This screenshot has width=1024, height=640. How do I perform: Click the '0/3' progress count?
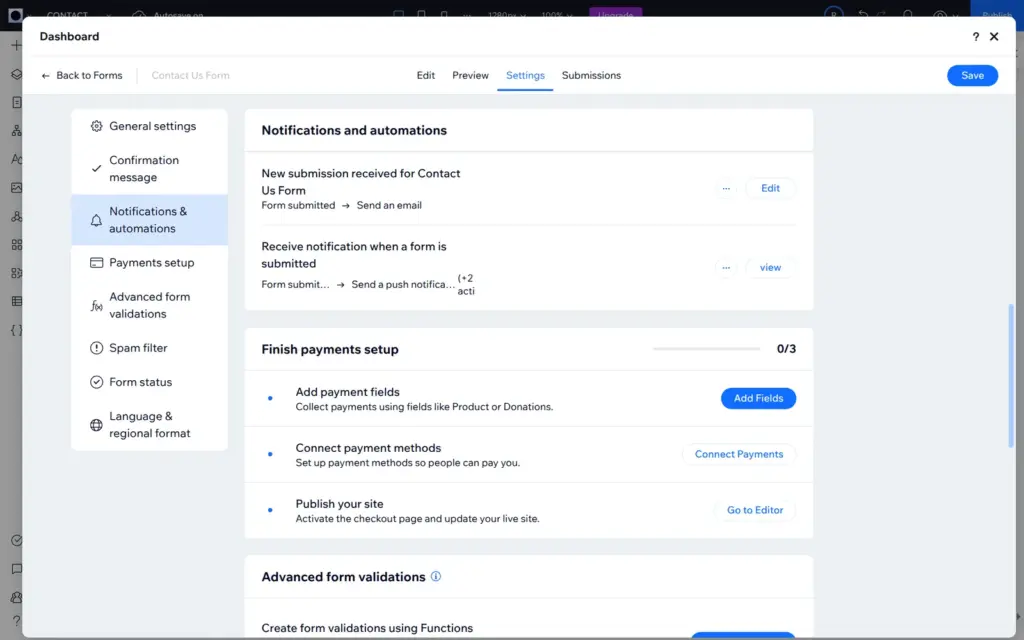click(x=786, y=349)
